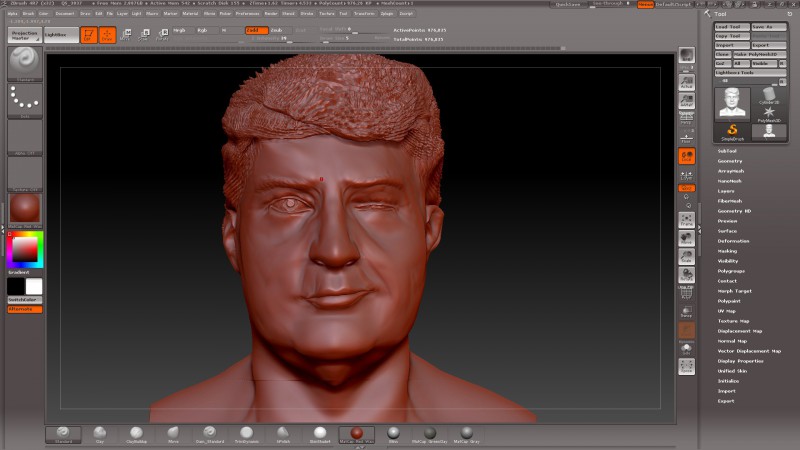
Task: Click the Frame icon on right shelf
Action: 687,220
